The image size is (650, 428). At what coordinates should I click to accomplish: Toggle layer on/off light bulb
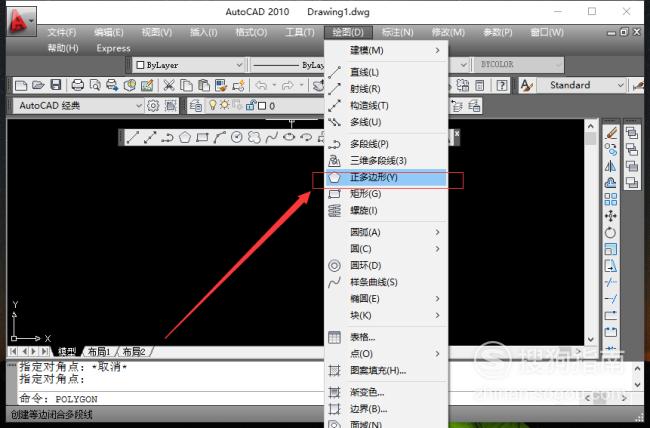click(x=213, y=105)
